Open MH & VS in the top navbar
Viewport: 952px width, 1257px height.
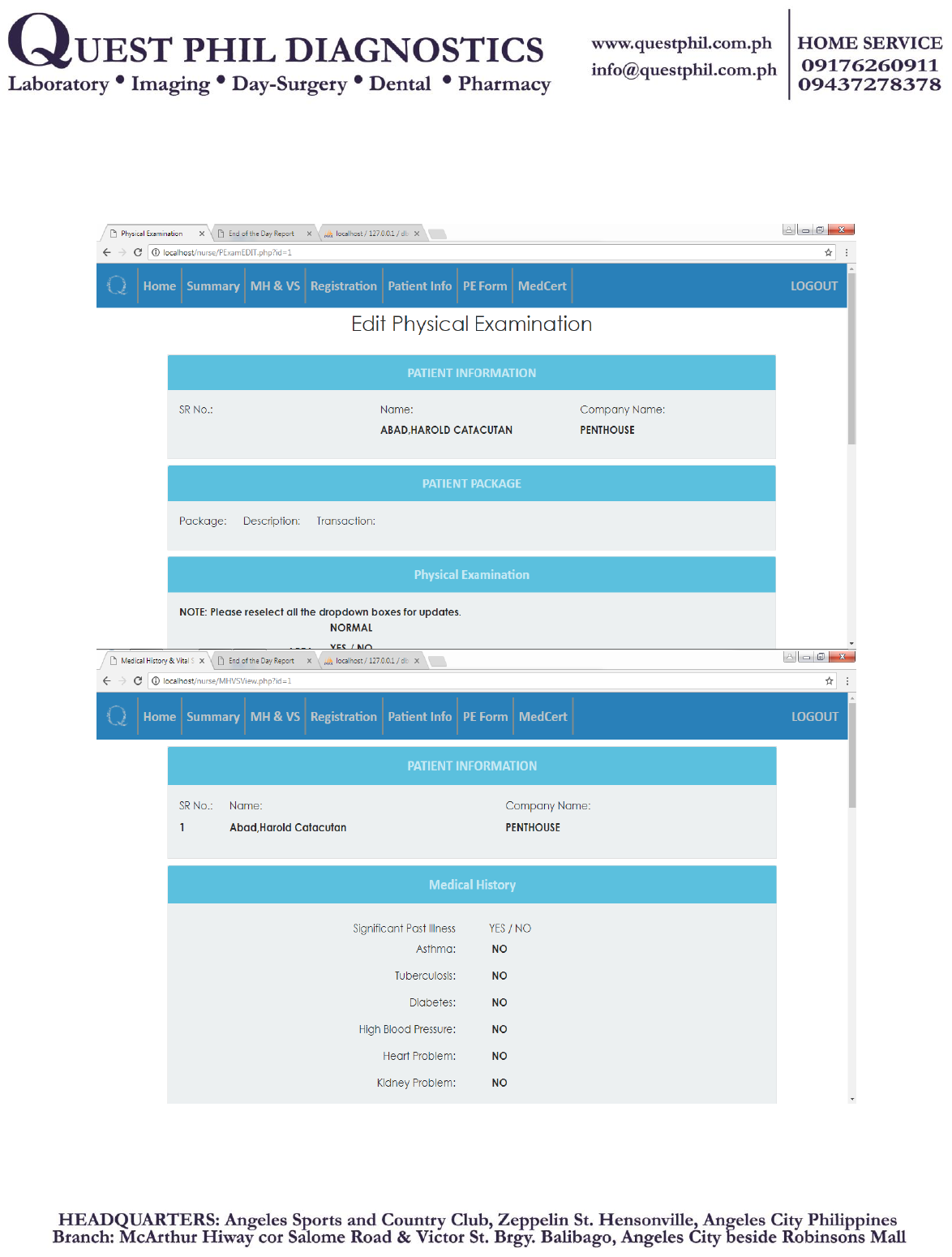(x=275, y=286)
